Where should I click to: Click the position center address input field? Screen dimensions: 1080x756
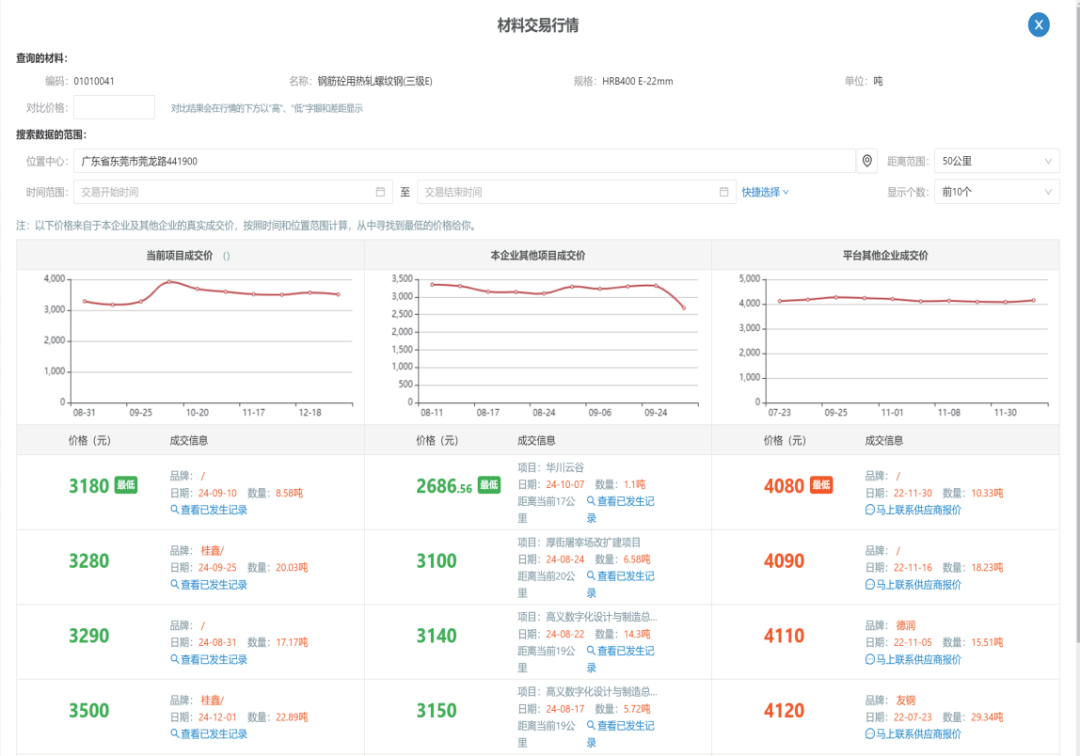pos(464,161)
